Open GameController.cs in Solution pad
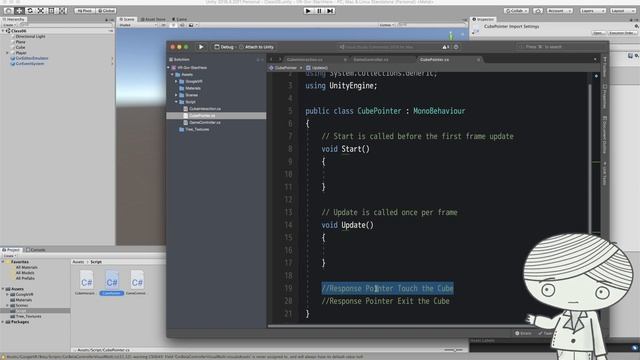The width and height of the screenshot is (640, 360). click(x=202, y=122)
